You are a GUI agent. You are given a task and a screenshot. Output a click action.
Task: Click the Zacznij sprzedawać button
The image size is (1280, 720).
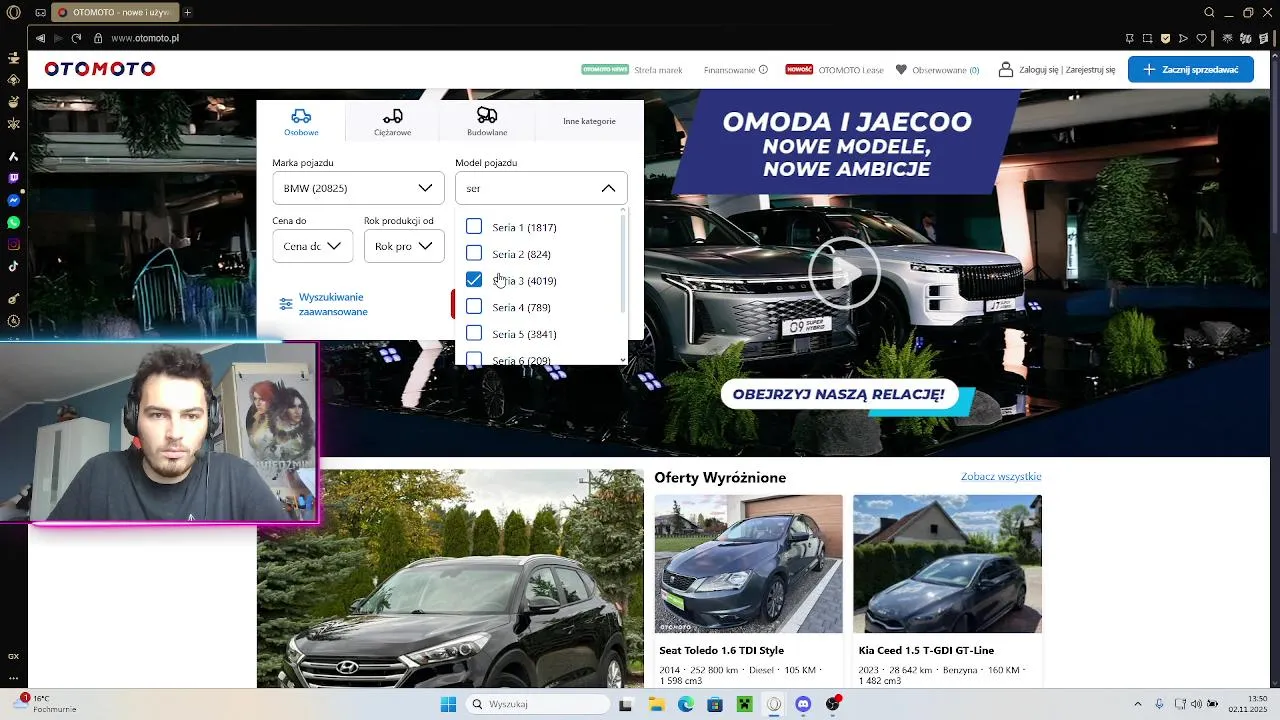tap(1191, 70)
